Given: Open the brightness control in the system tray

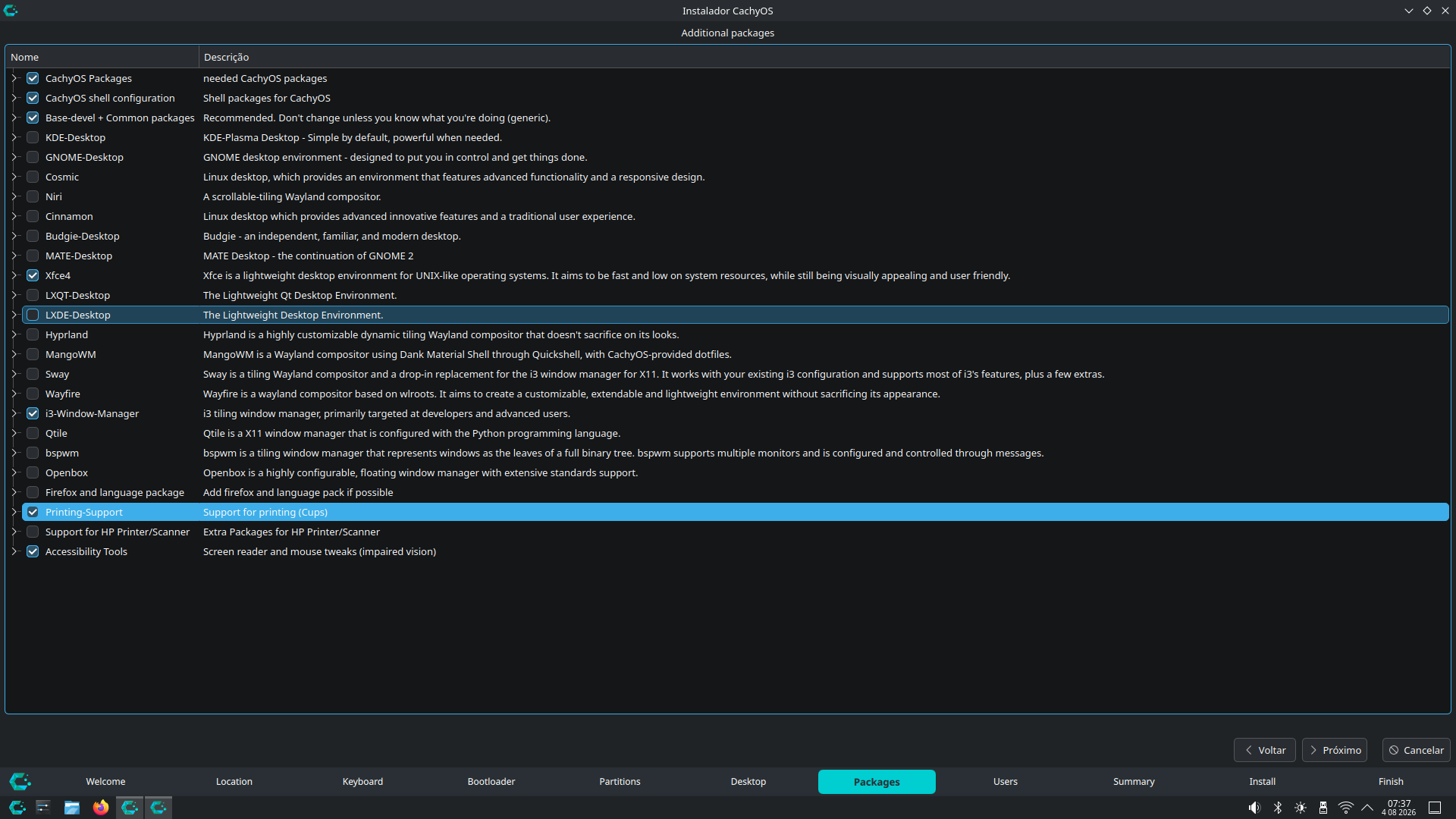Looking at the screenshot, I should click(x=1301, y=808).
